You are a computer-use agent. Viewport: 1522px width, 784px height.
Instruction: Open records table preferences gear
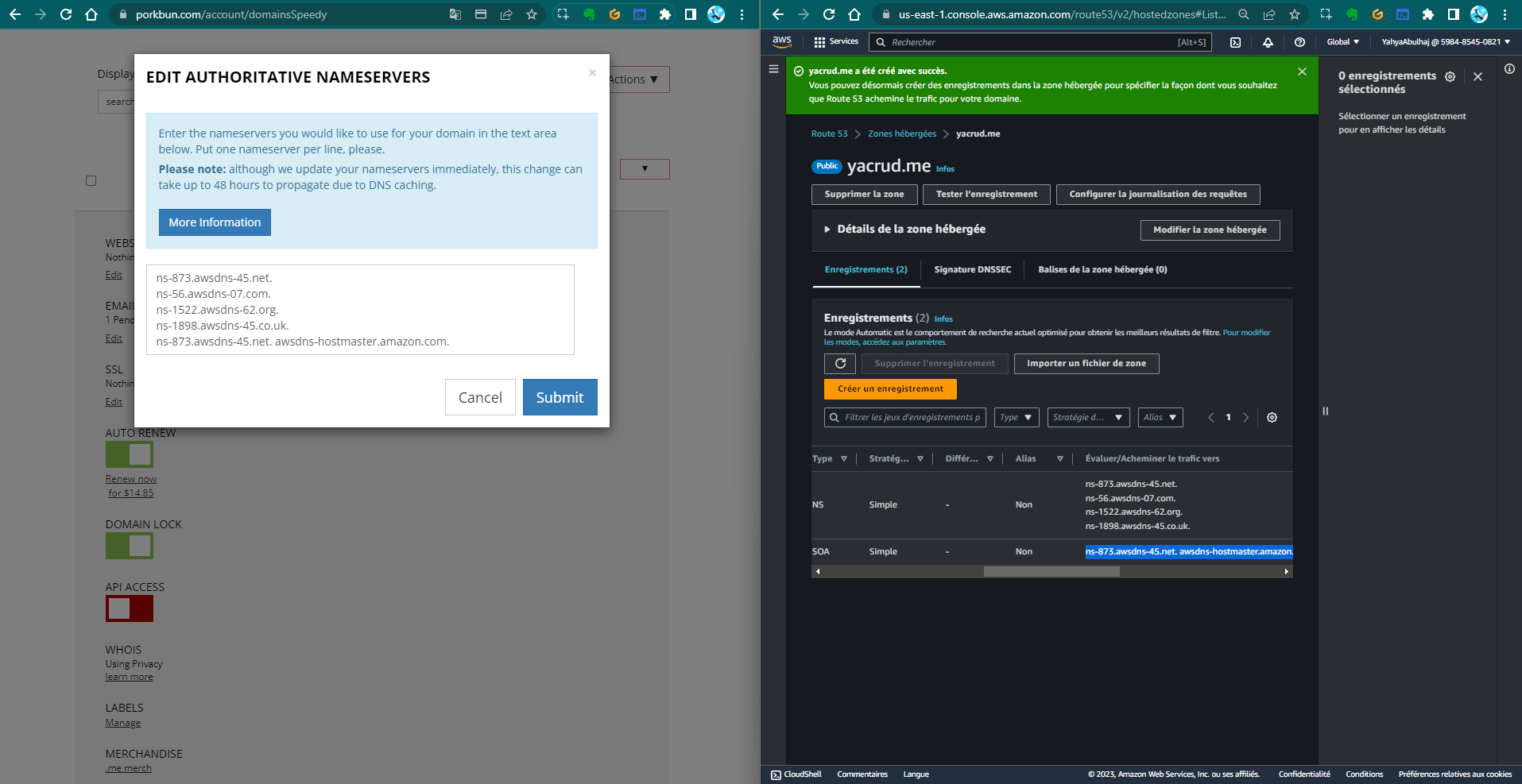pyautogui.click(x=1272, y=417)
